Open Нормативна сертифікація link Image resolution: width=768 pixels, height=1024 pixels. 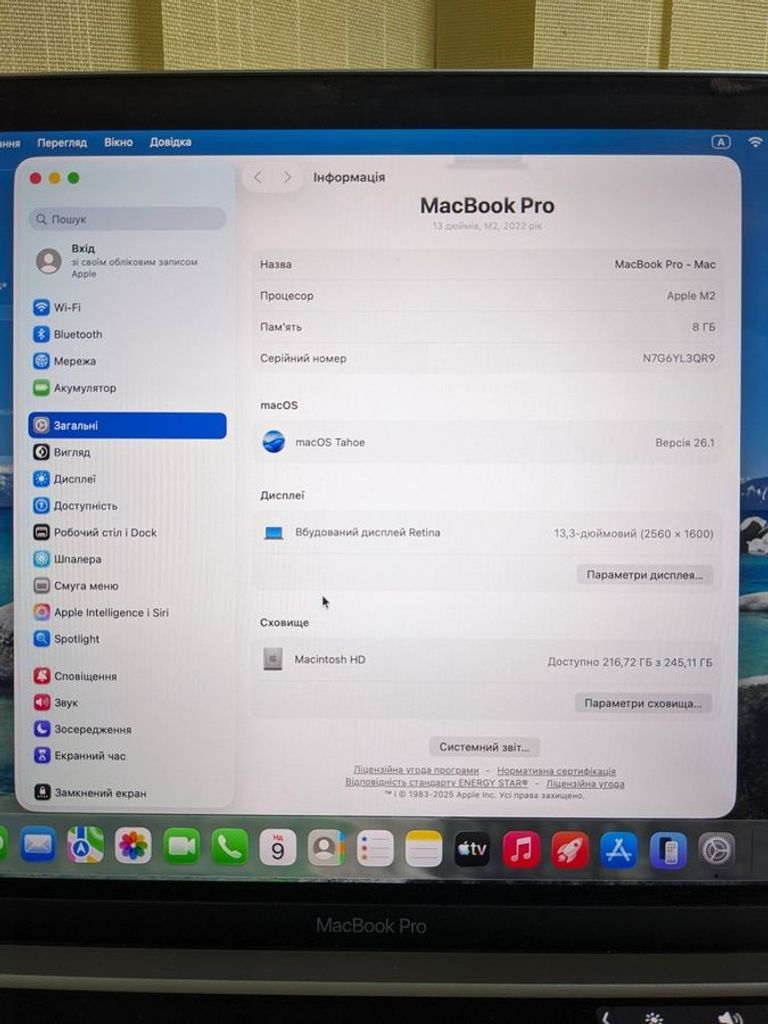(556, 771)
